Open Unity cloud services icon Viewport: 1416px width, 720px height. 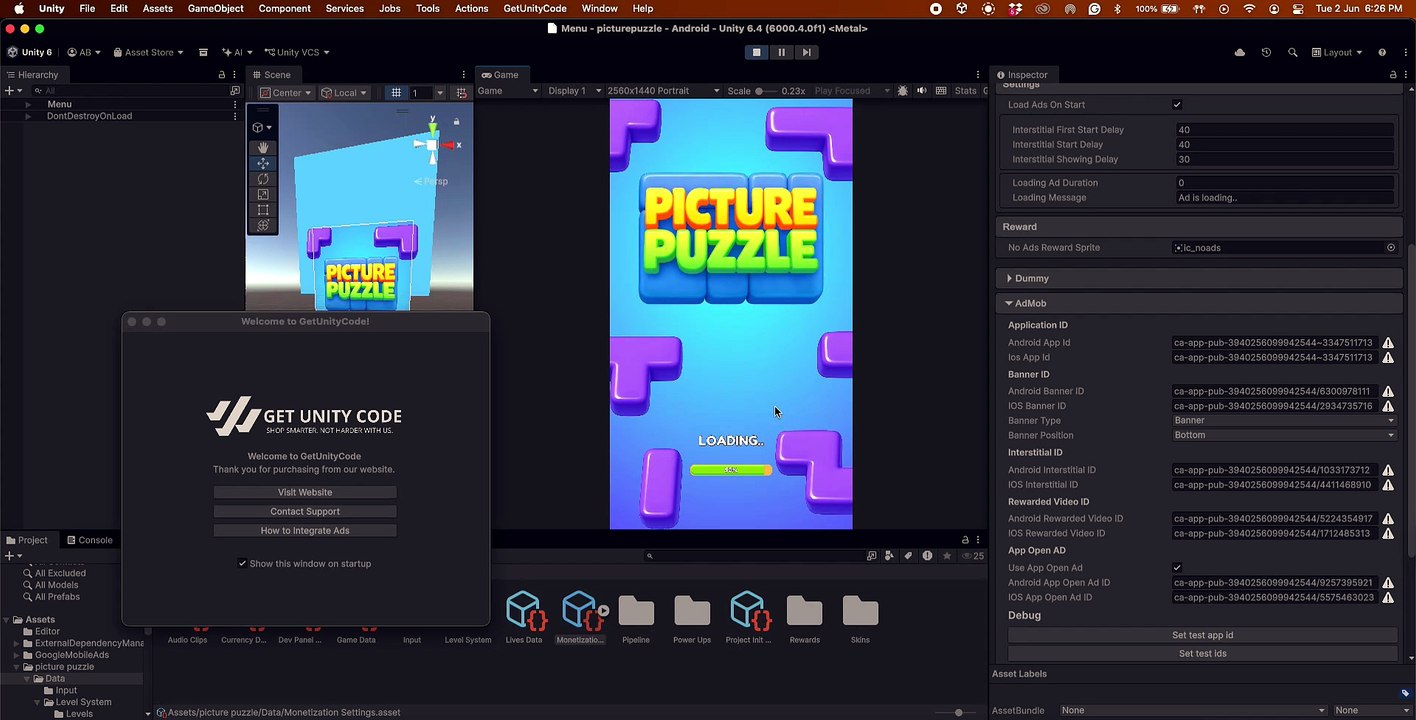1240,52
